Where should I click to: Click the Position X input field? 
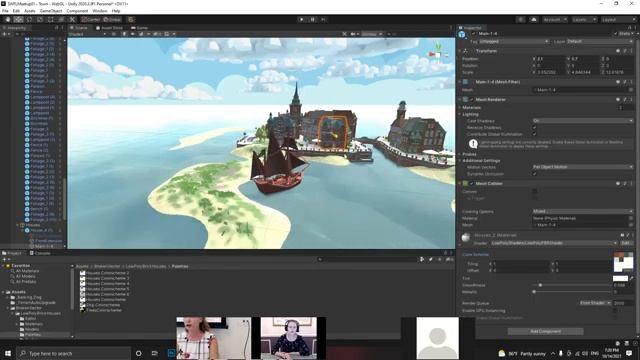coord(551,59)
